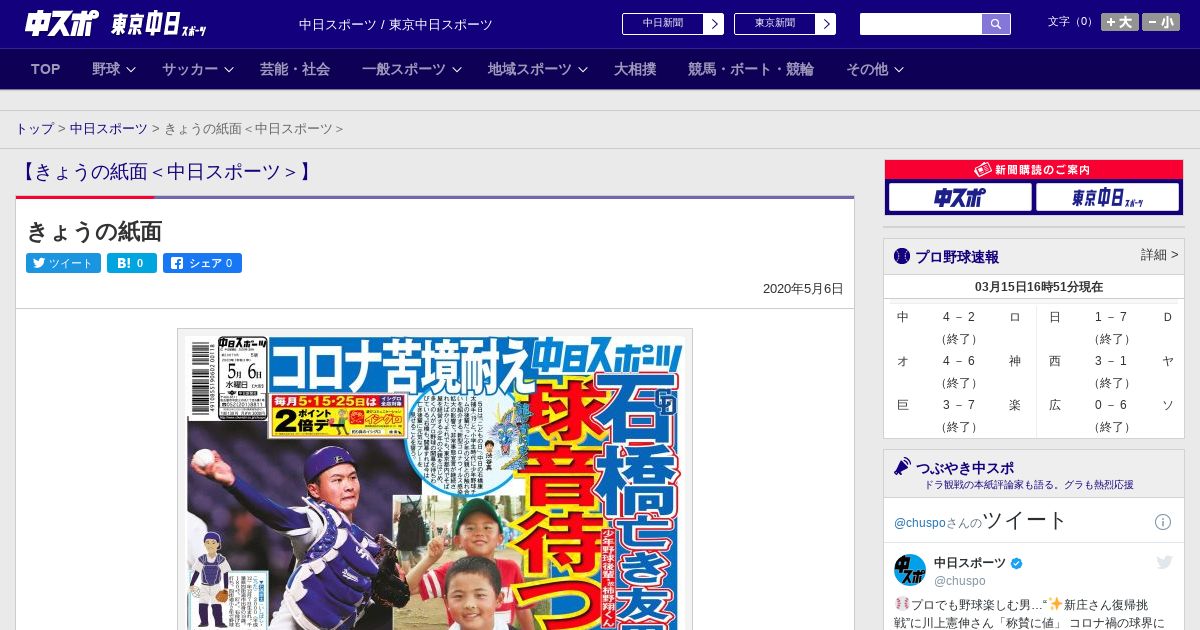Open the newspaper front page image
The height and width of the screenshot is (630, 1200).
coord(435,480)
